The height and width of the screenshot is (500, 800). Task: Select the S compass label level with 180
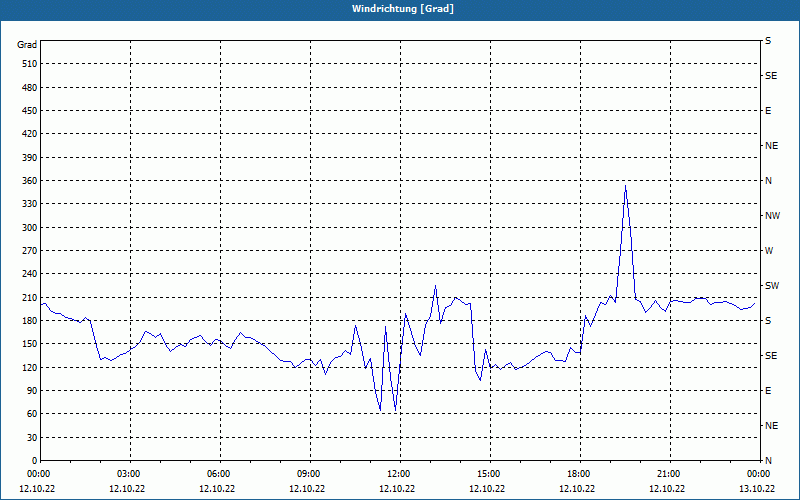click(768, 321)
